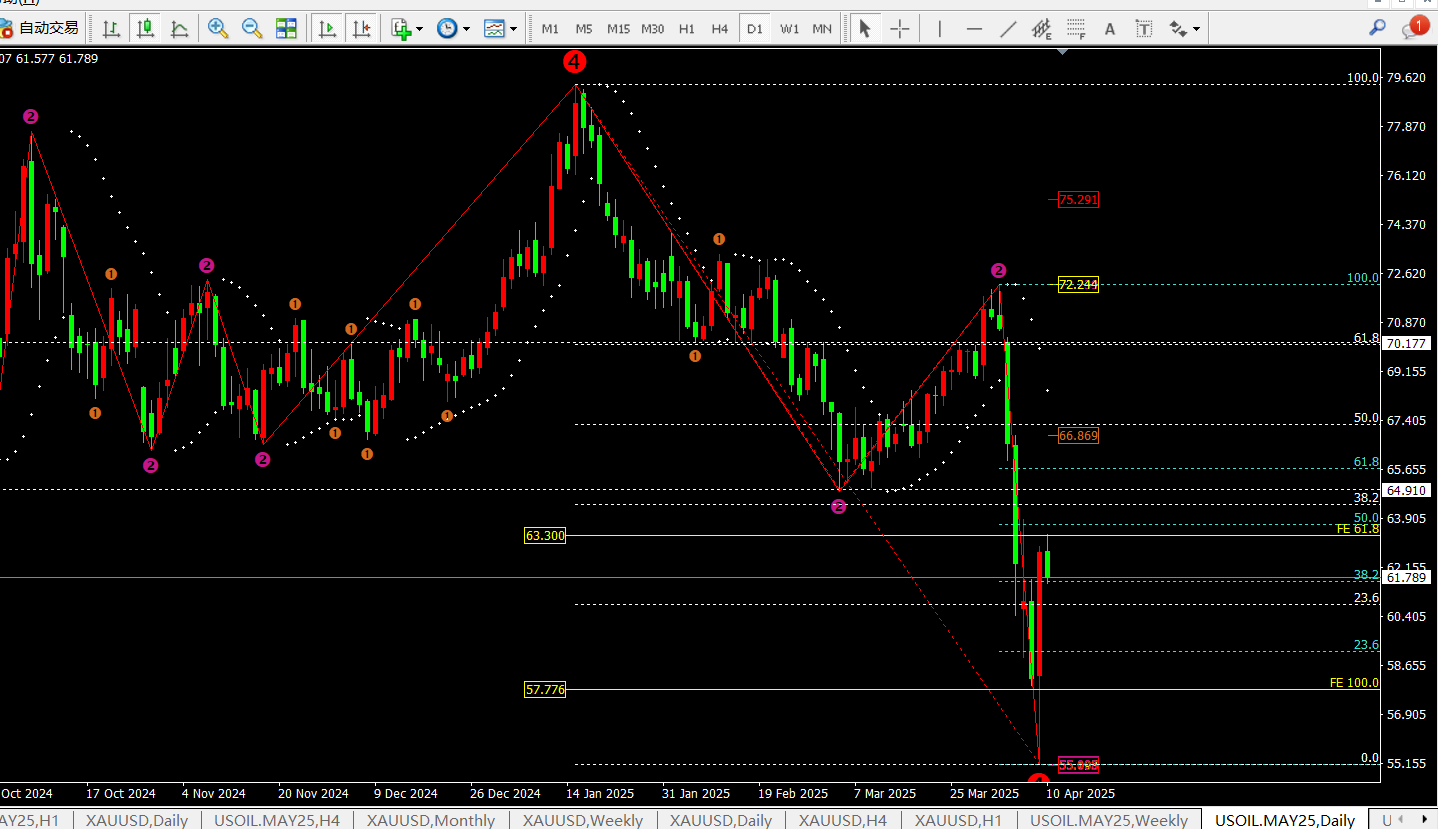The height and width of the screenshot is (829, 1438).
Task: Tile chart windows with the grid icon
Action: 286,28
